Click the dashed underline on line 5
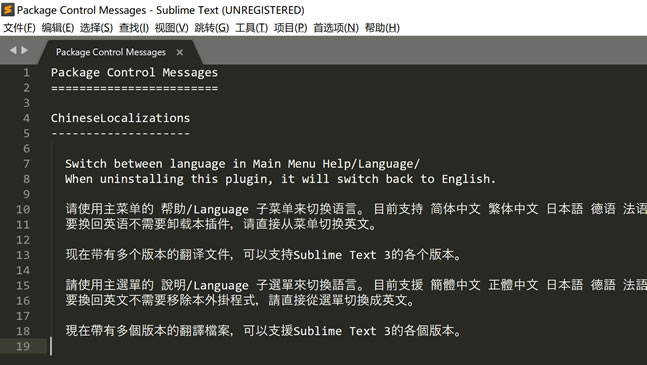The height and width of the screenshot is (365, 647). [120, 134]
